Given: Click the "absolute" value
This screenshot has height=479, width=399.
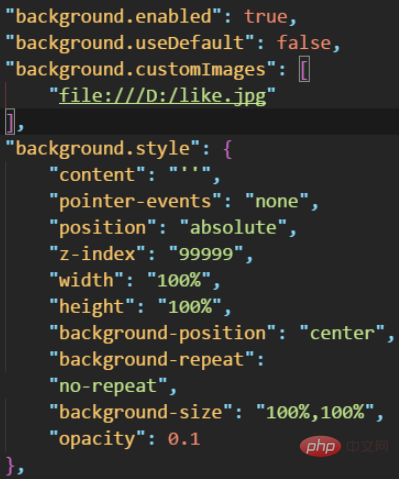Looking at the screenshot, I should tap(233, 228).
